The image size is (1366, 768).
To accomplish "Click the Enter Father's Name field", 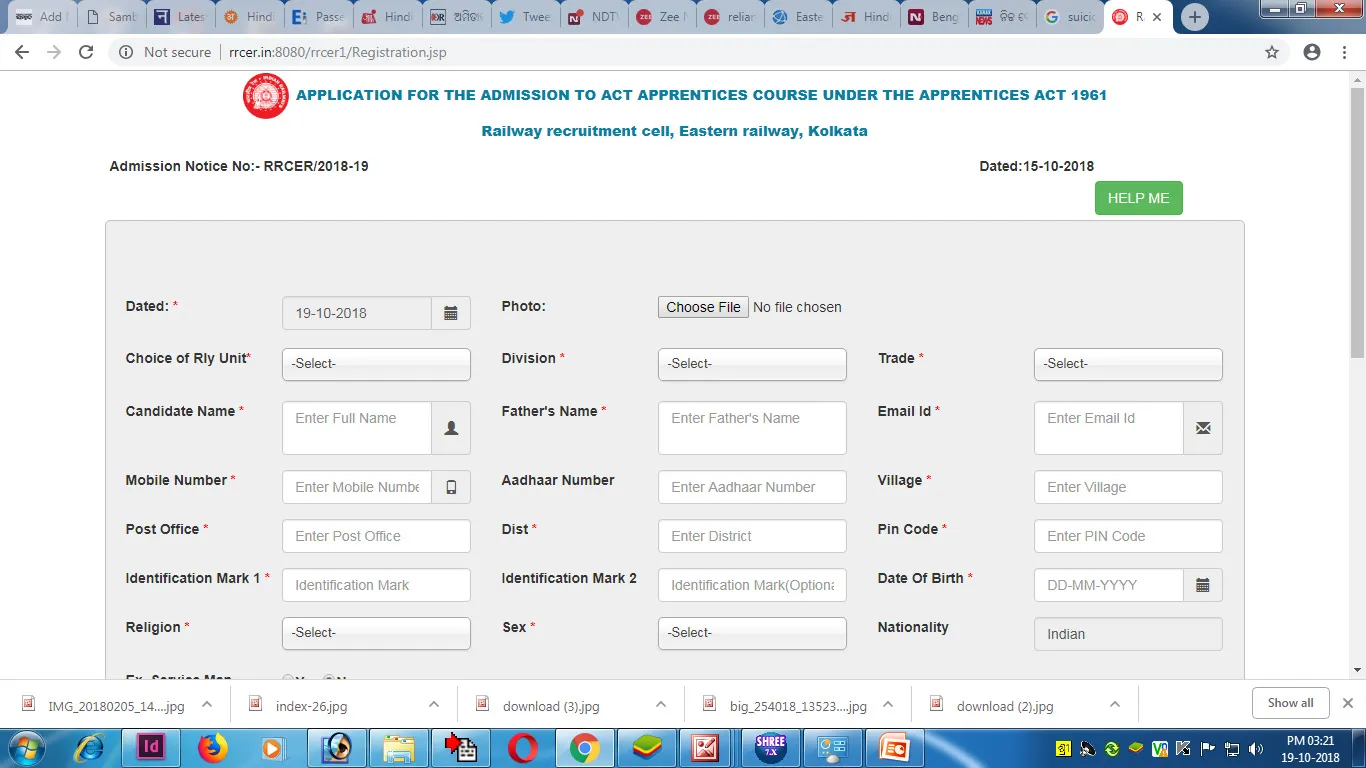I will pos(752,428).
